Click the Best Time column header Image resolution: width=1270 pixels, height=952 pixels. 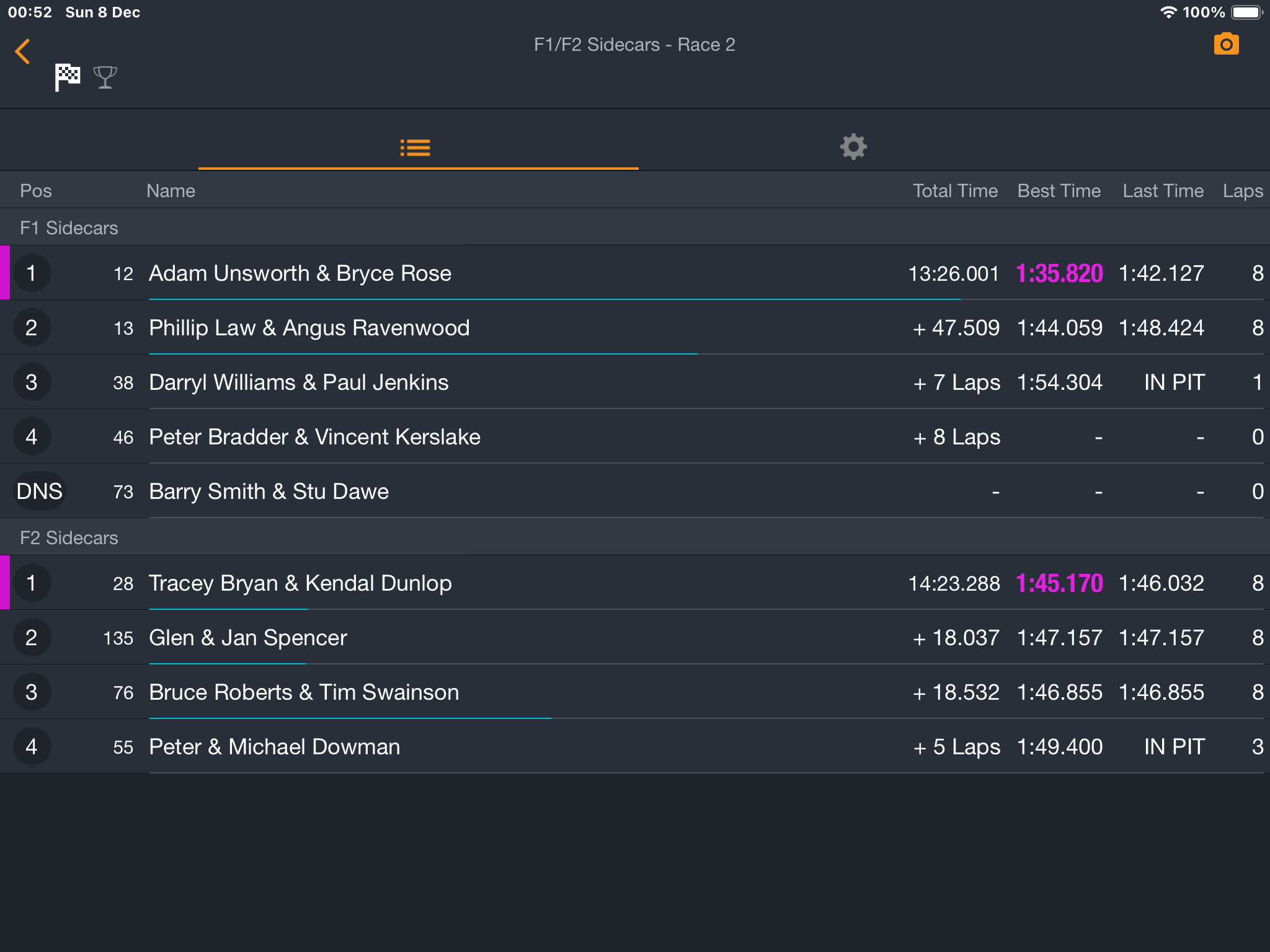point(1059,191)
